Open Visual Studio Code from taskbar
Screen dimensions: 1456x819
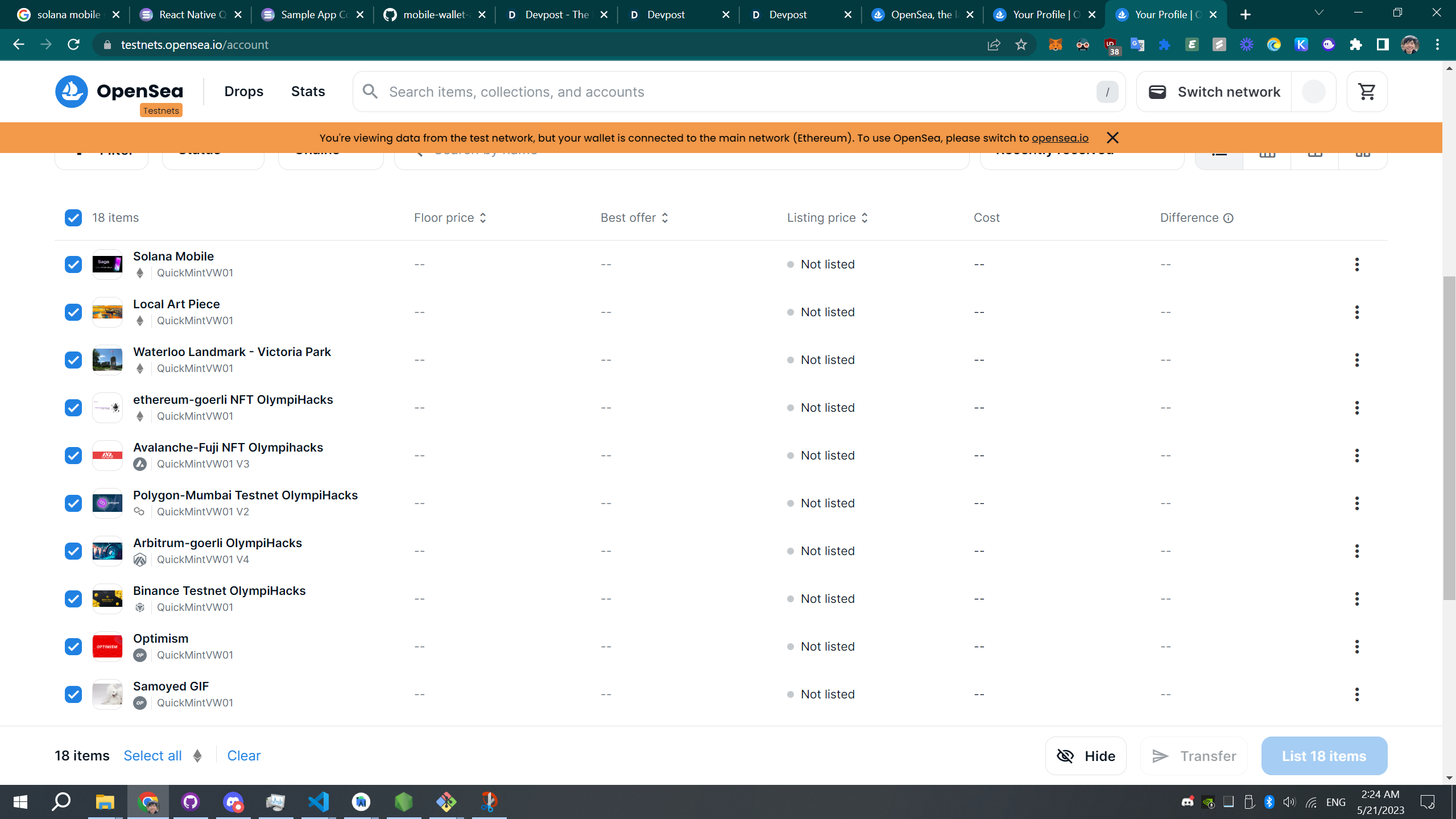[x=318, y=802]
